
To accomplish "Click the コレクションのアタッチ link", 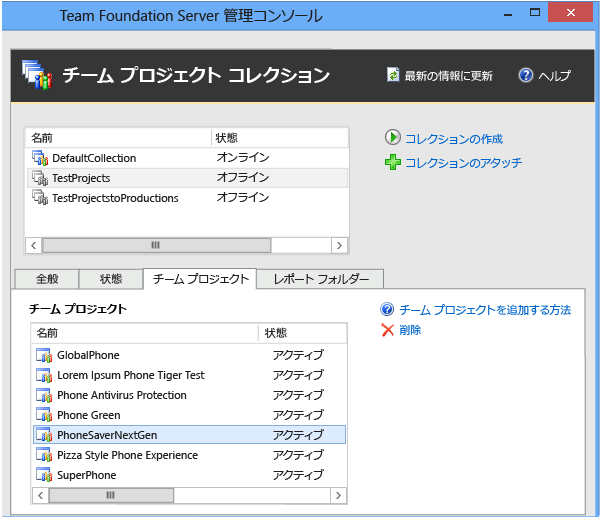I will tap(463, 163).
